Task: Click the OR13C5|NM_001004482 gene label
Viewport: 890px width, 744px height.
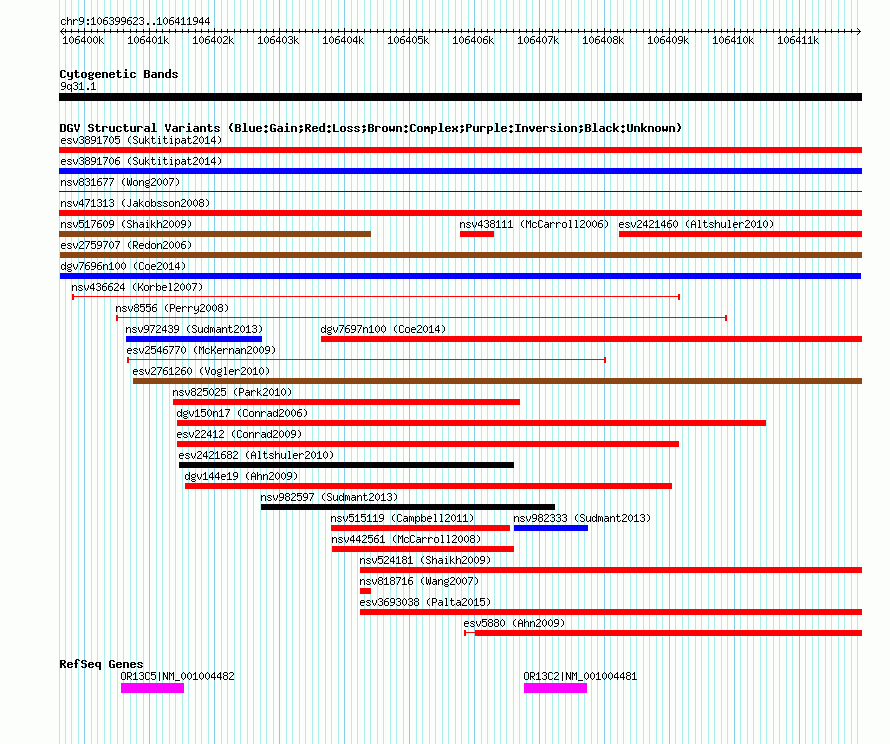Action: tap(177, 676)
